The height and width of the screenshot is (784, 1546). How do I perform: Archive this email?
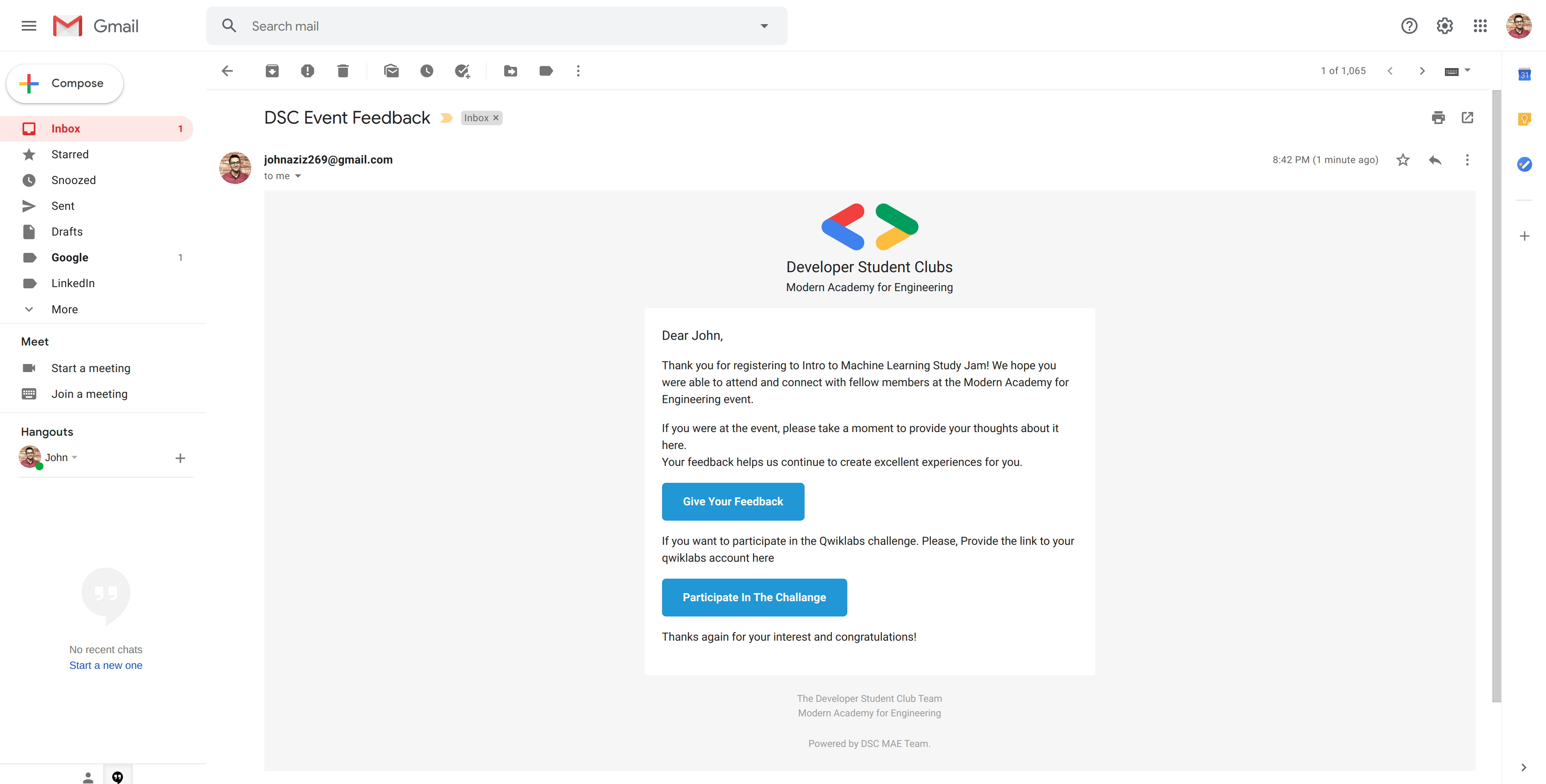tap(272, 71)
